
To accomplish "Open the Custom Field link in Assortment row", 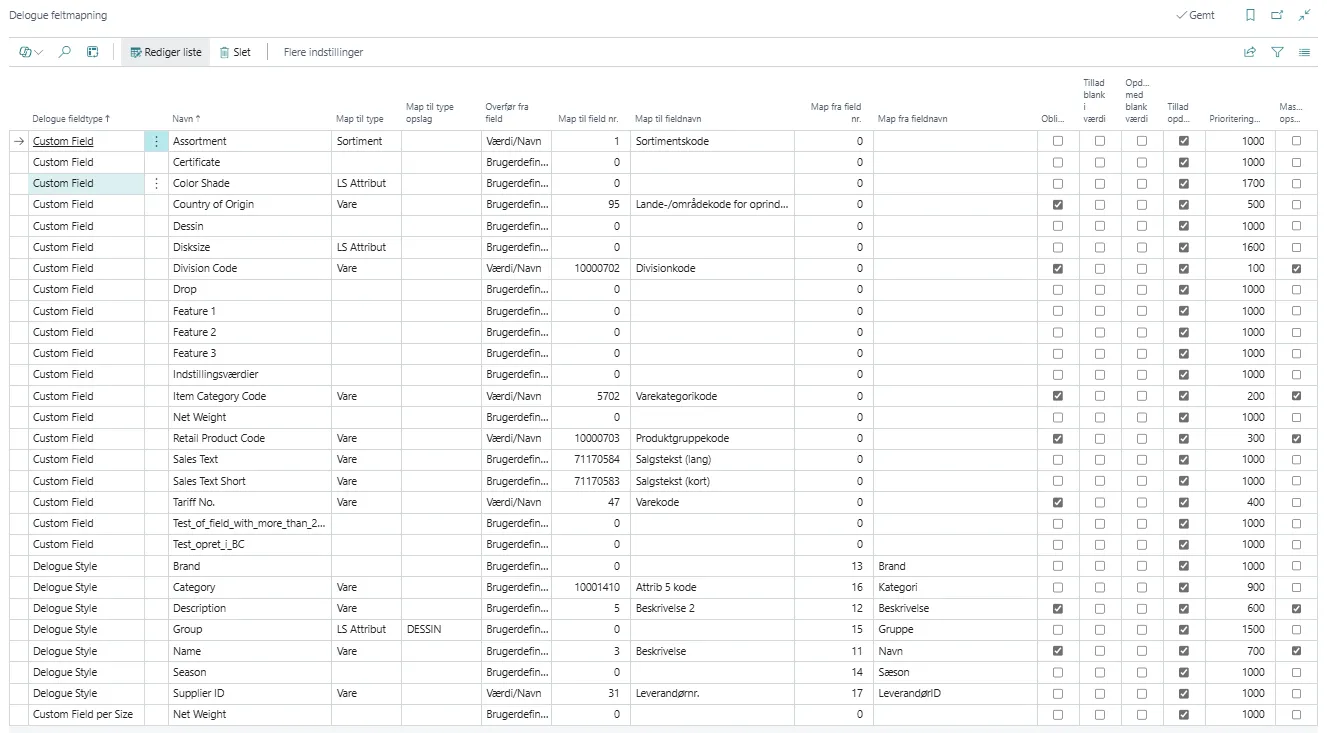I will (x=63, y=141).
